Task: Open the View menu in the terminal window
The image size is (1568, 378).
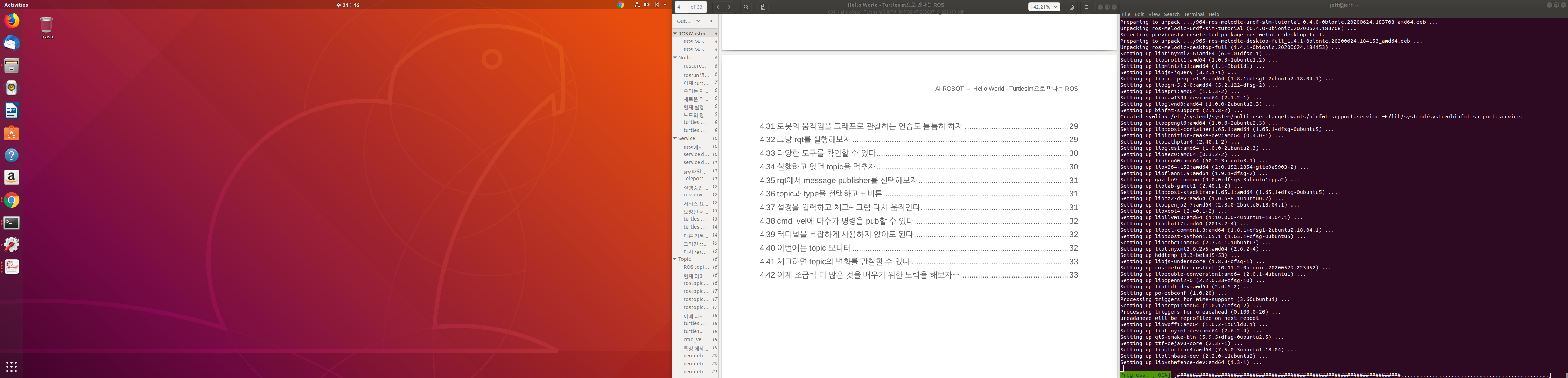Action: pos(1154,14)
